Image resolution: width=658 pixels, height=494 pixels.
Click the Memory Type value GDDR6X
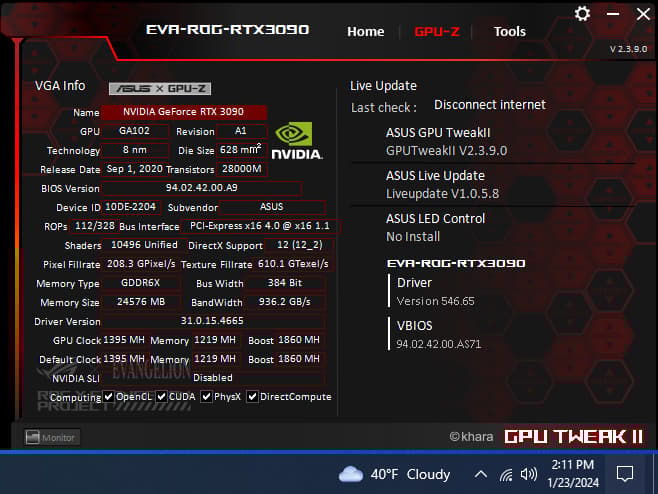click(x=141, y=283)
